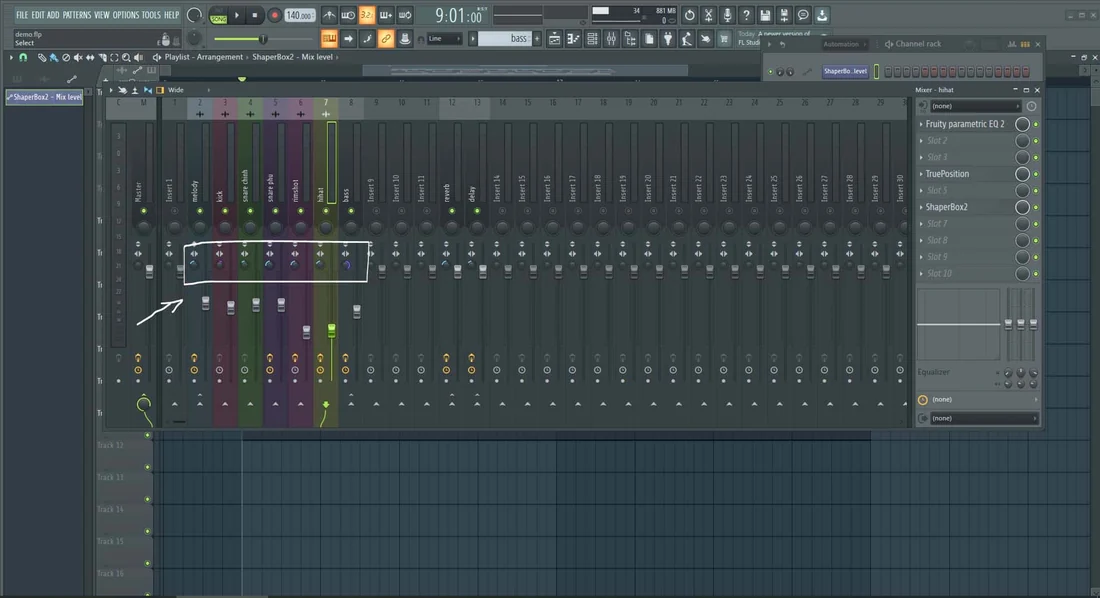Select the playlist magnet snap icon
This screenshot has width=1100, height=598.
[x=23, y=58]
